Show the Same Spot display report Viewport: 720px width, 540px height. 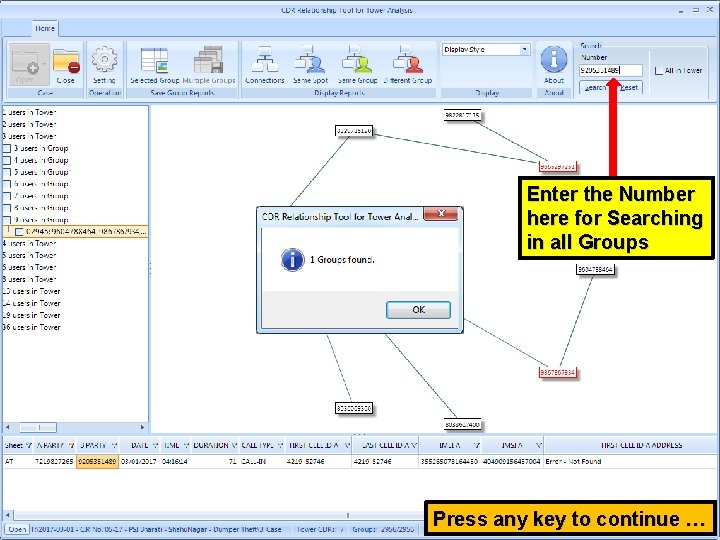click(310, 65)
